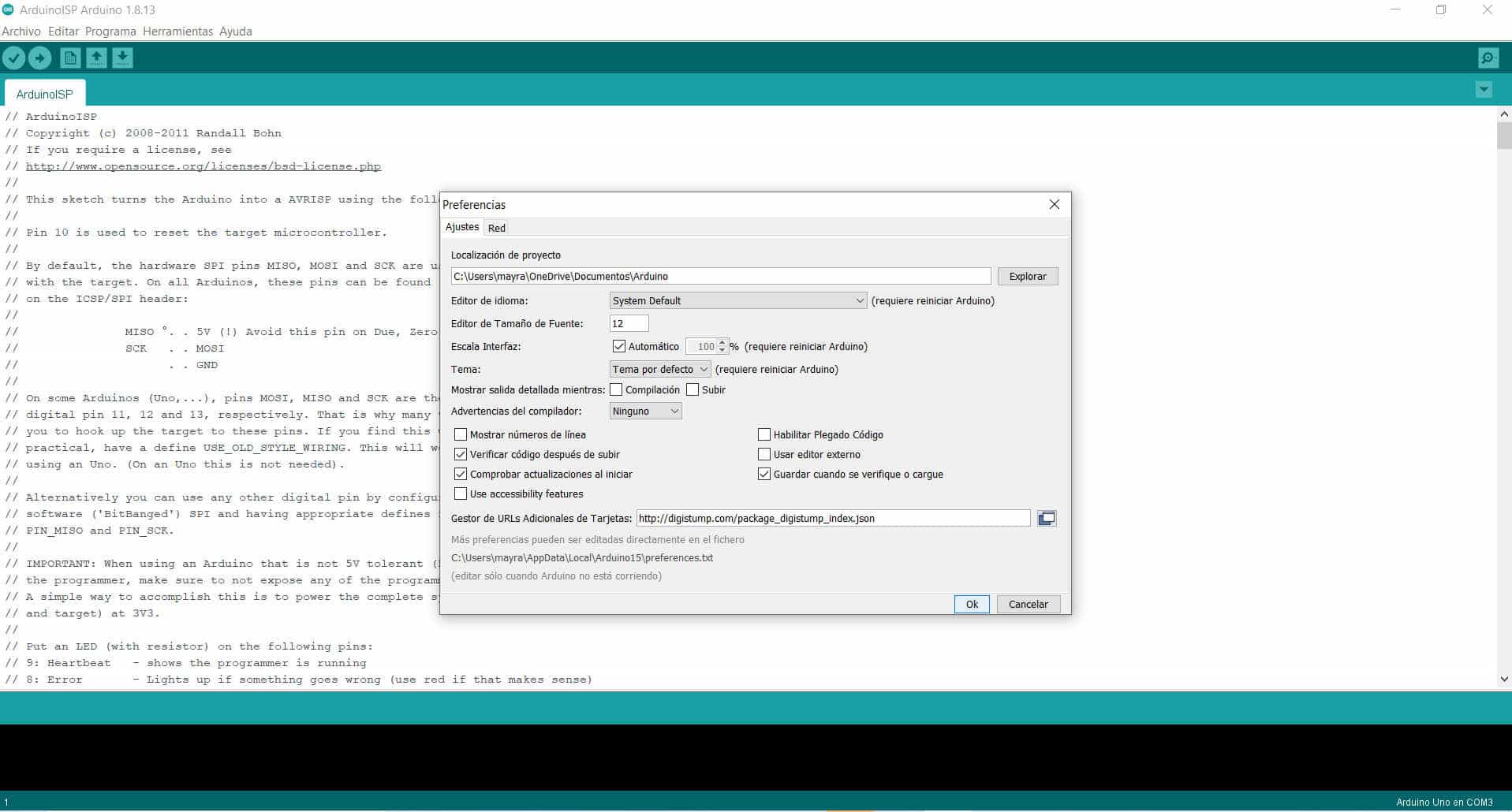Open a sketch with the up-arrow icon

[x=96, y=58]
